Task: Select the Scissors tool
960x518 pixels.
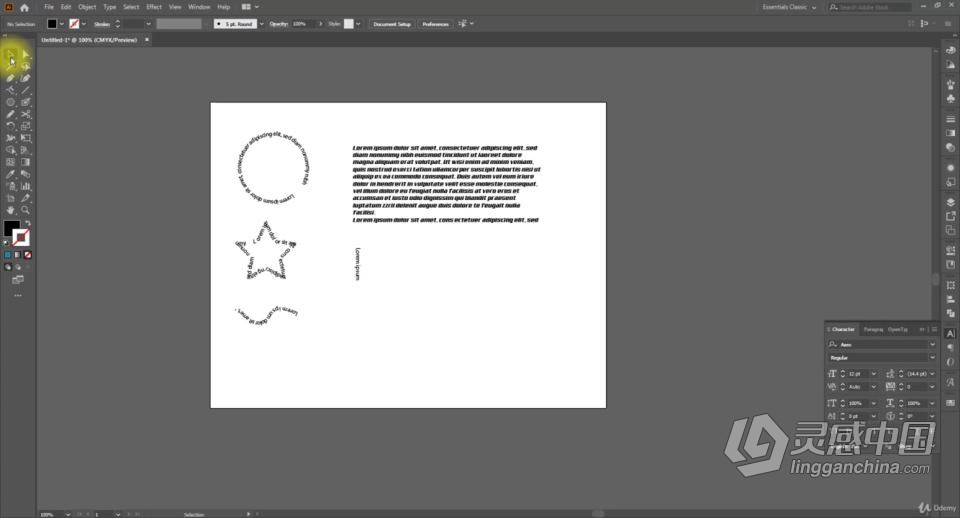Action: click(26, 114)
